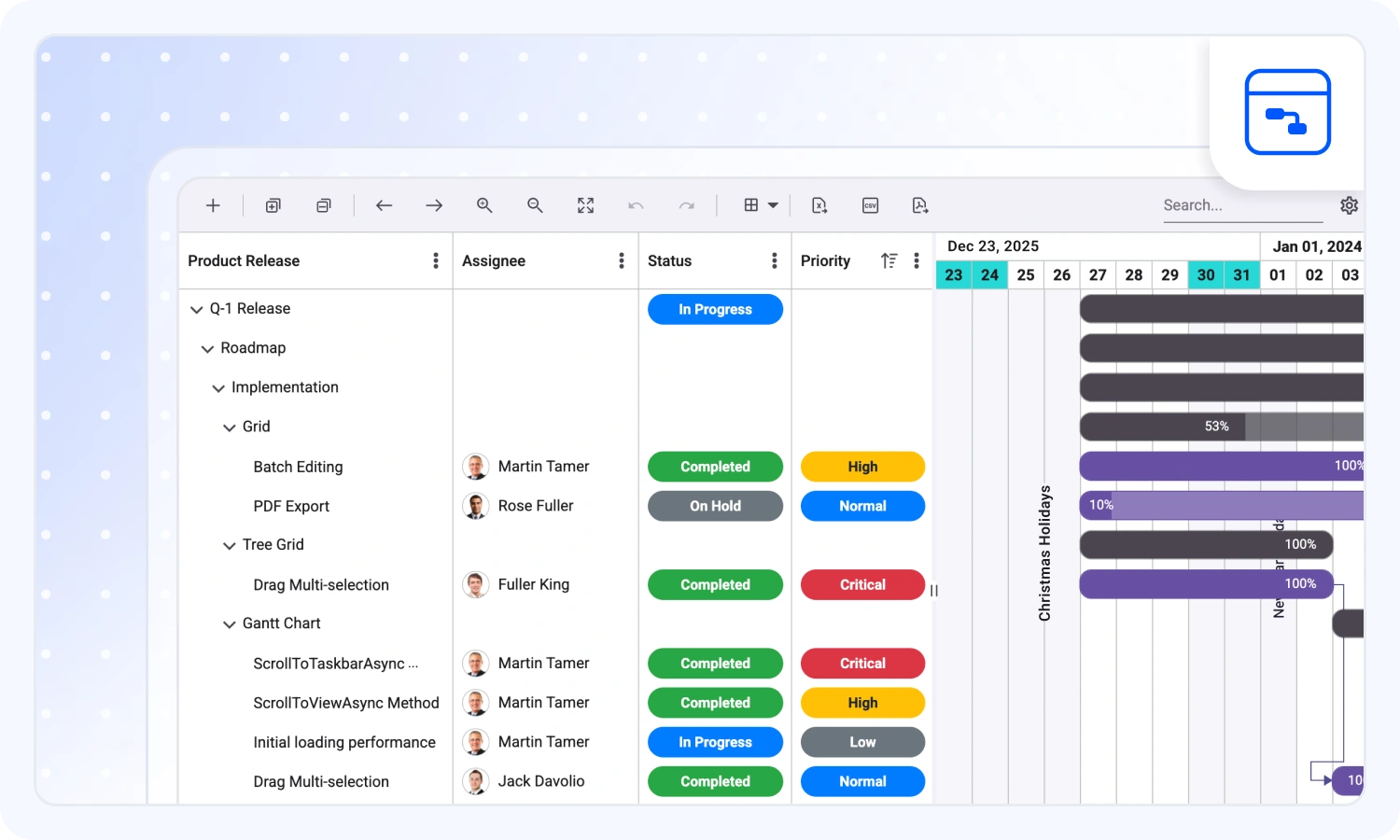Open Status column menu dots
The width and height of the screenshot is (1400, 840).
[x=775, y=260]
